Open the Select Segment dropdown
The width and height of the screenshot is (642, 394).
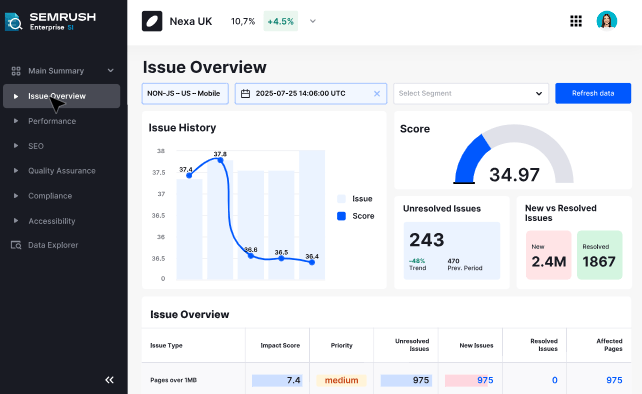[471, 93]
